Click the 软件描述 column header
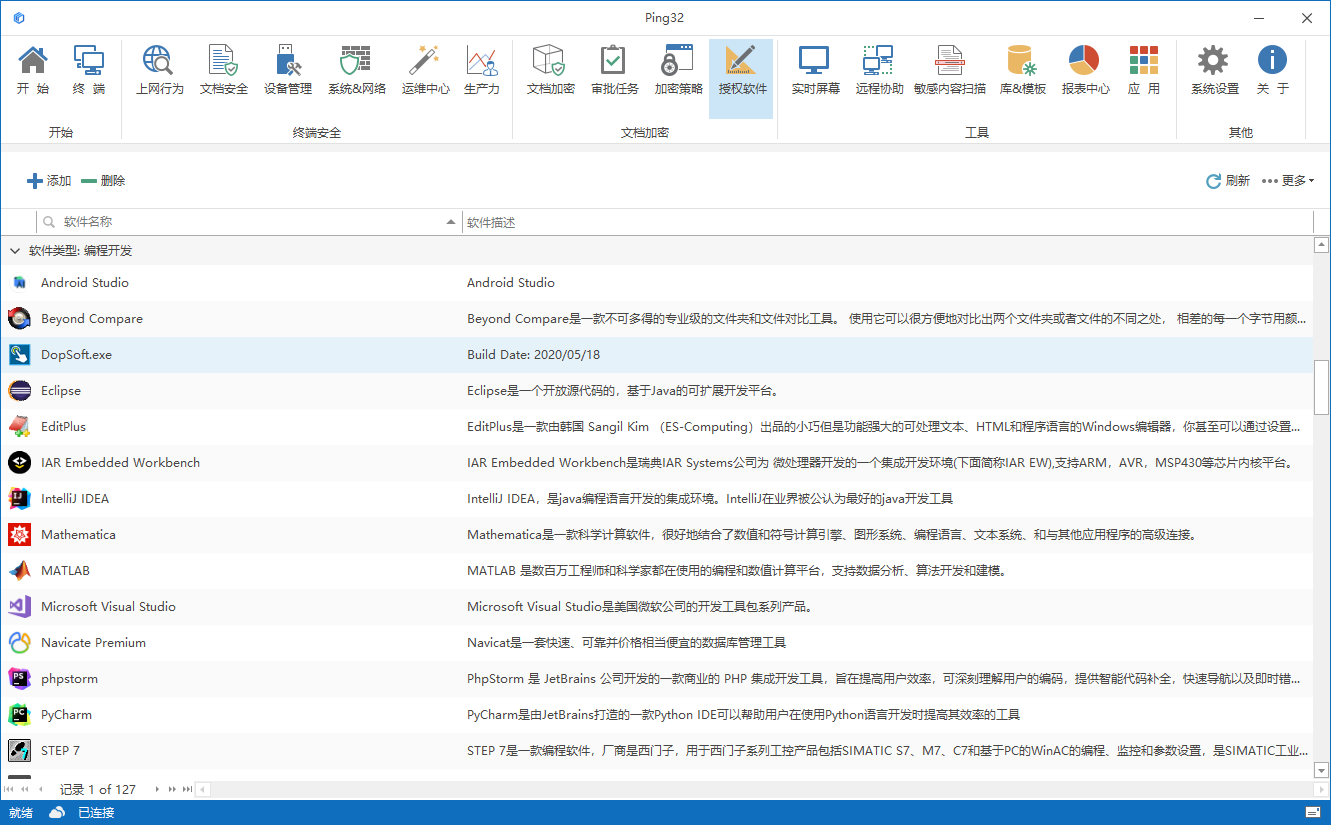 click(887, 222)
